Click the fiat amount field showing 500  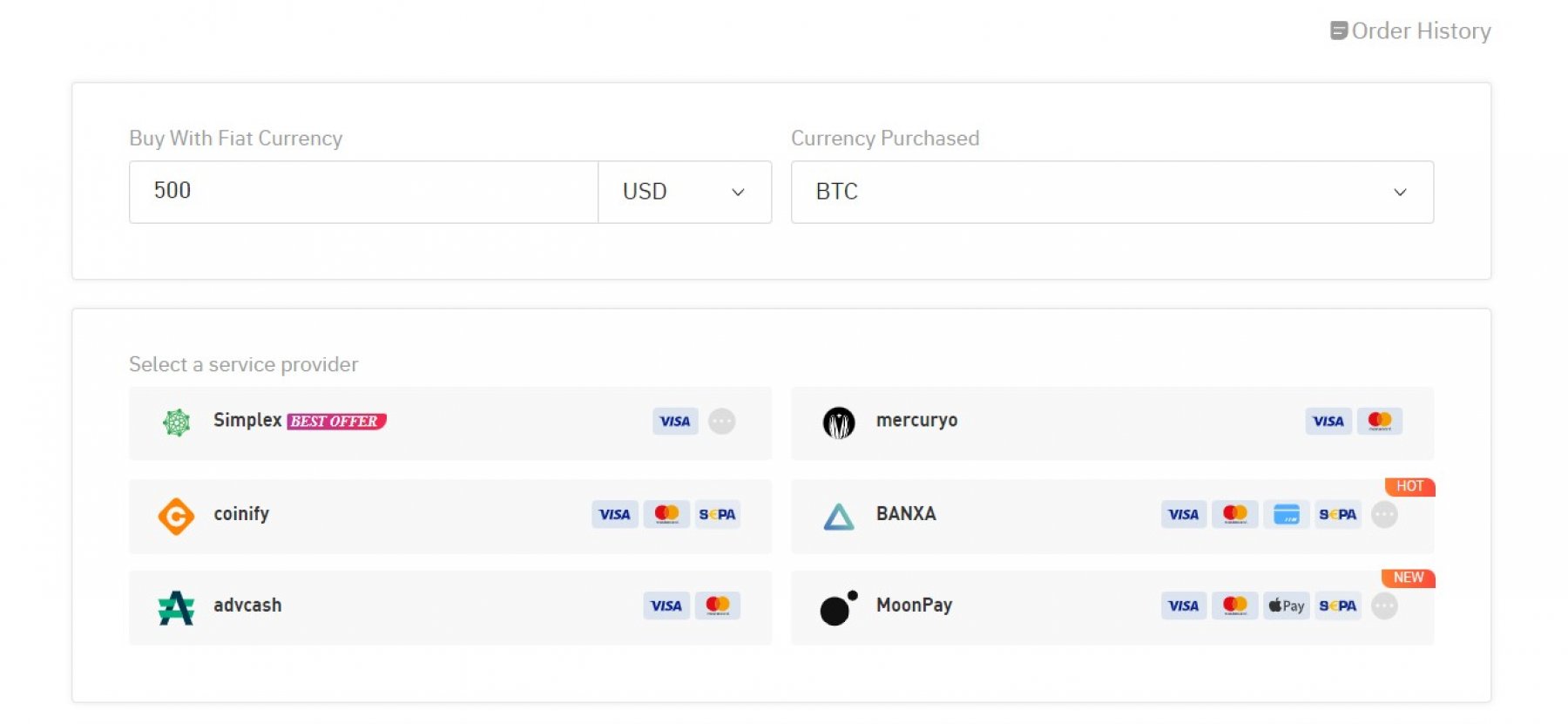click(x=362, y=192)
